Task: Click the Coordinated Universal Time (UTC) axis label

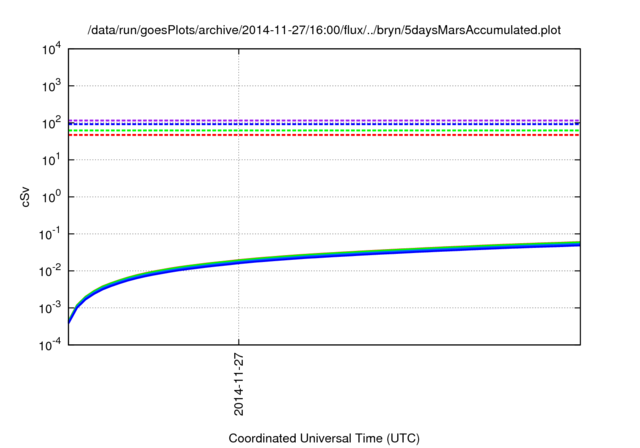Action: [324, 438]
